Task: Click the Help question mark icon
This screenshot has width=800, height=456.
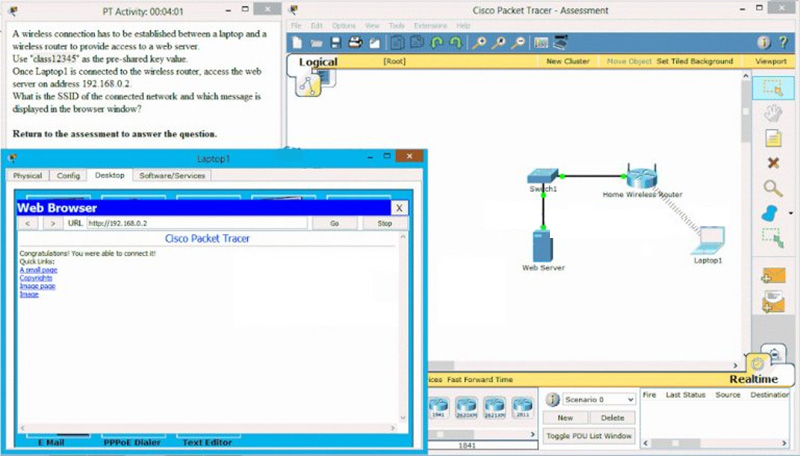Action: point(783,42)
